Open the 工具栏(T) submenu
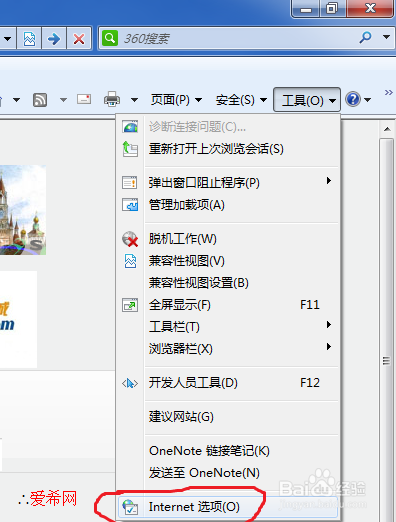This screenshot has width=396, height=522. point(228,327)
